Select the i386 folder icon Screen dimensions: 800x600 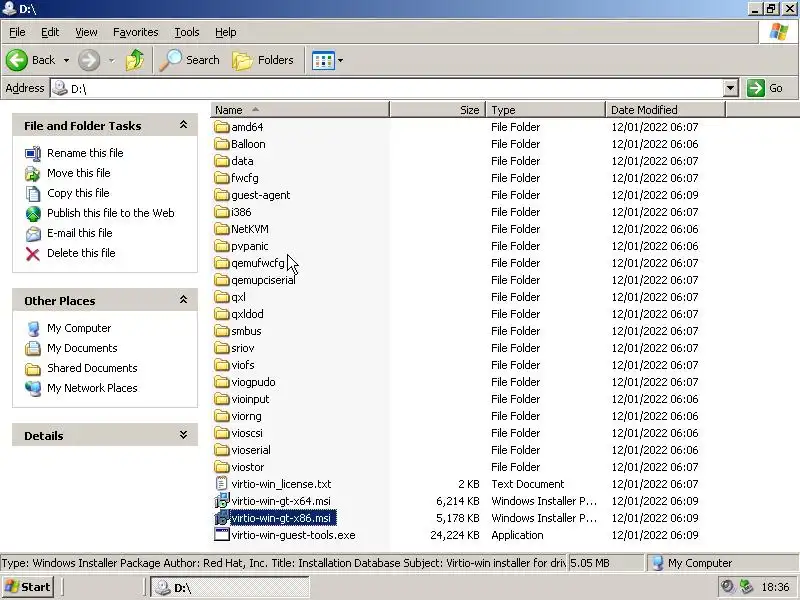coord(221,212)
